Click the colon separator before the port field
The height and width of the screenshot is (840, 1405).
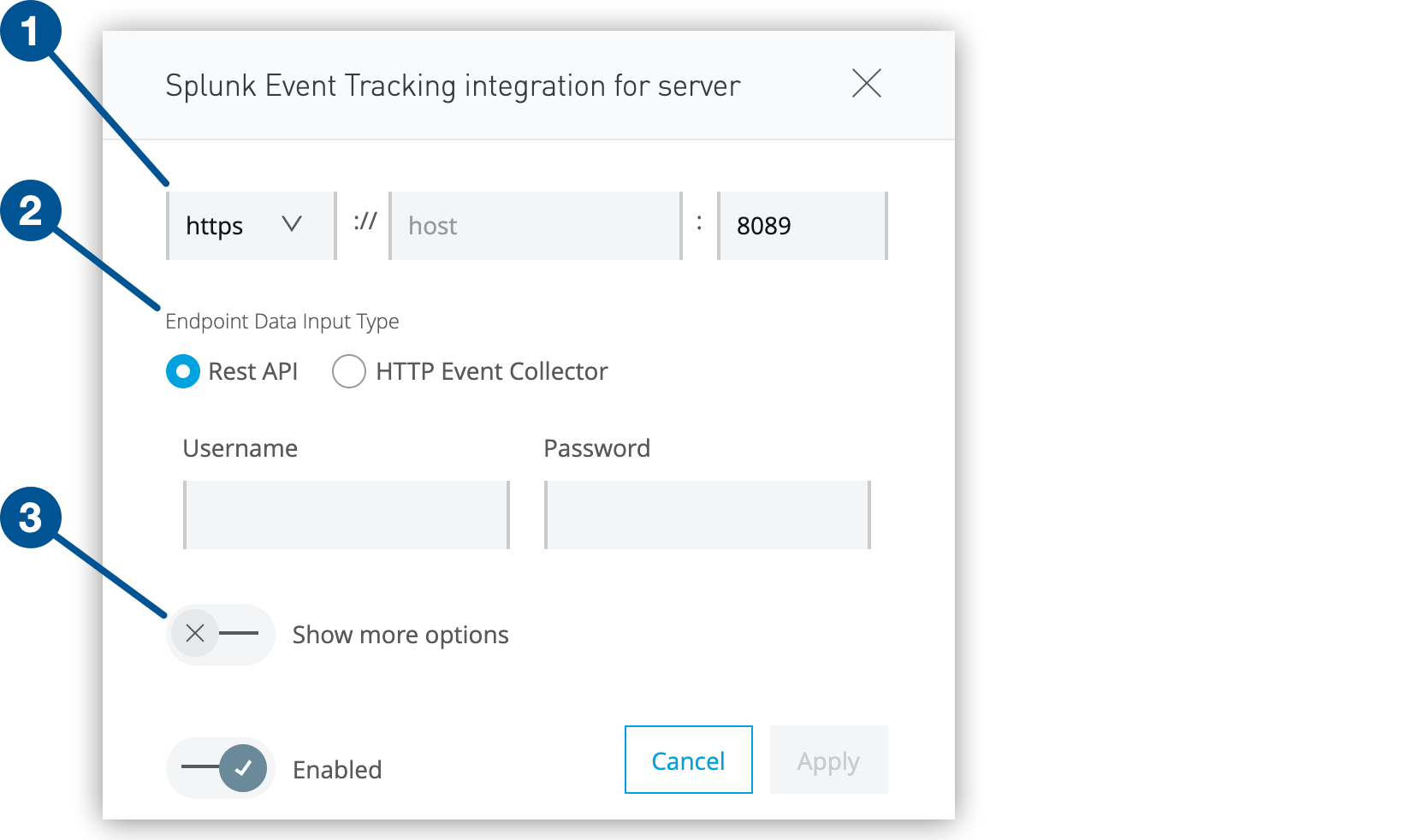[x=700, y=225]
